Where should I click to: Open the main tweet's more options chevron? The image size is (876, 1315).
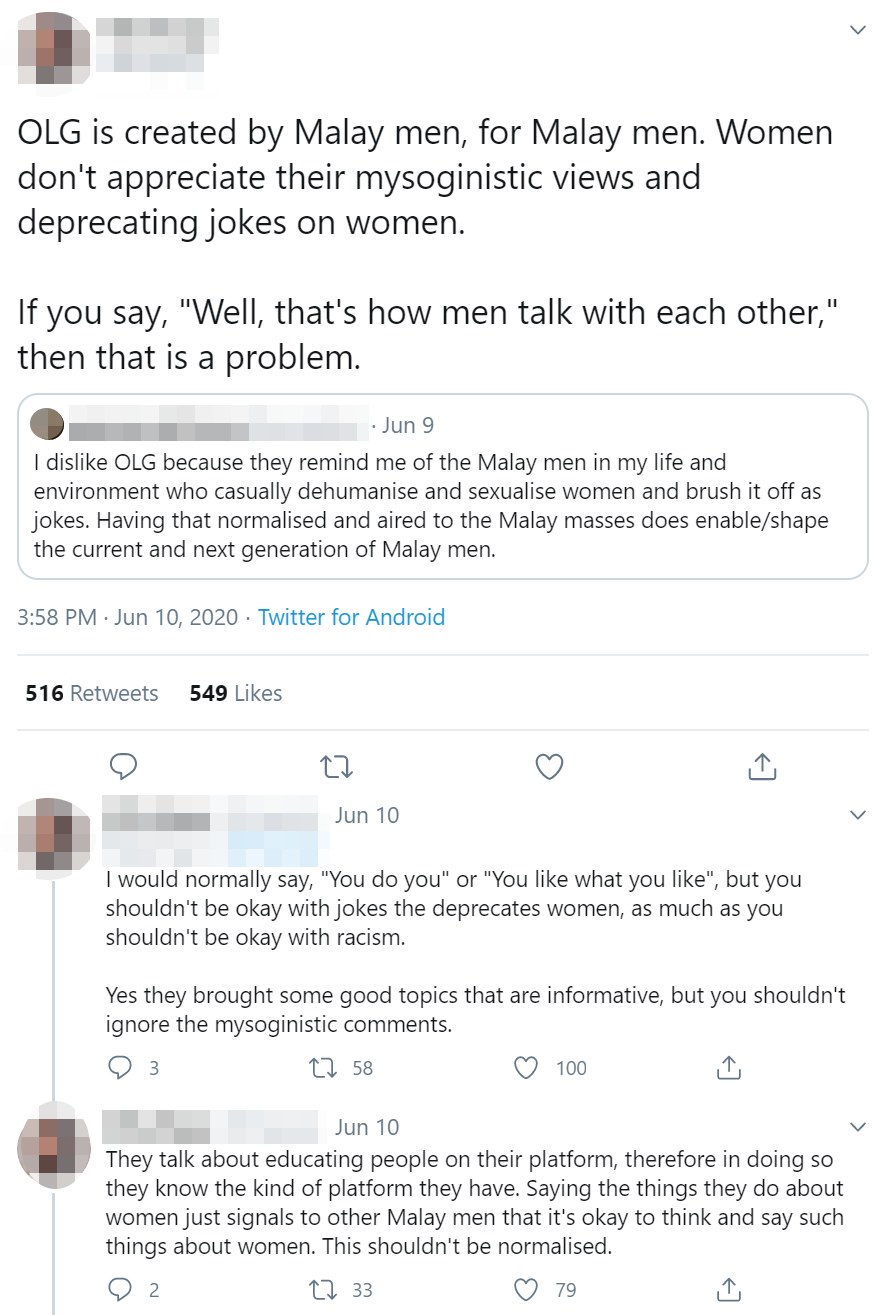pyautogui.click(x=856, y=30)
